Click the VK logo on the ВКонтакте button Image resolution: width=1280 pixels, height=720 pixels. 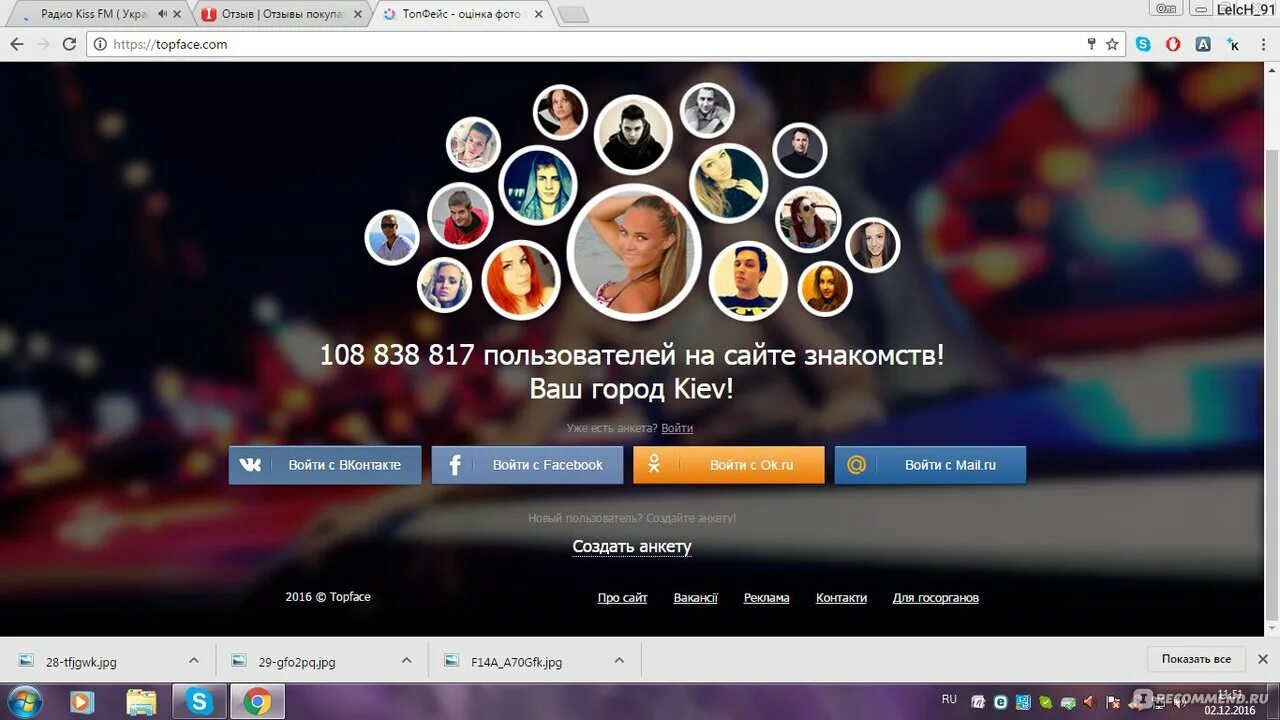(x=250, y=465)
